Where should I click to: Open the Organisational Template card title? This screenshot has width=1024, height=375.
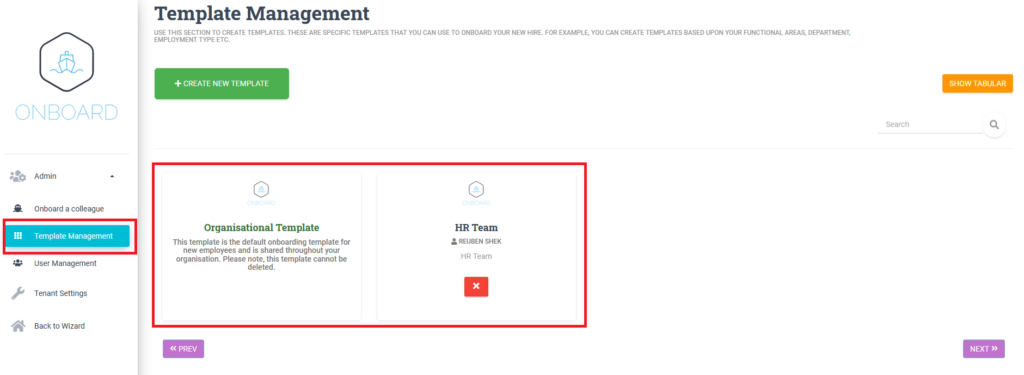coord(261,228)
